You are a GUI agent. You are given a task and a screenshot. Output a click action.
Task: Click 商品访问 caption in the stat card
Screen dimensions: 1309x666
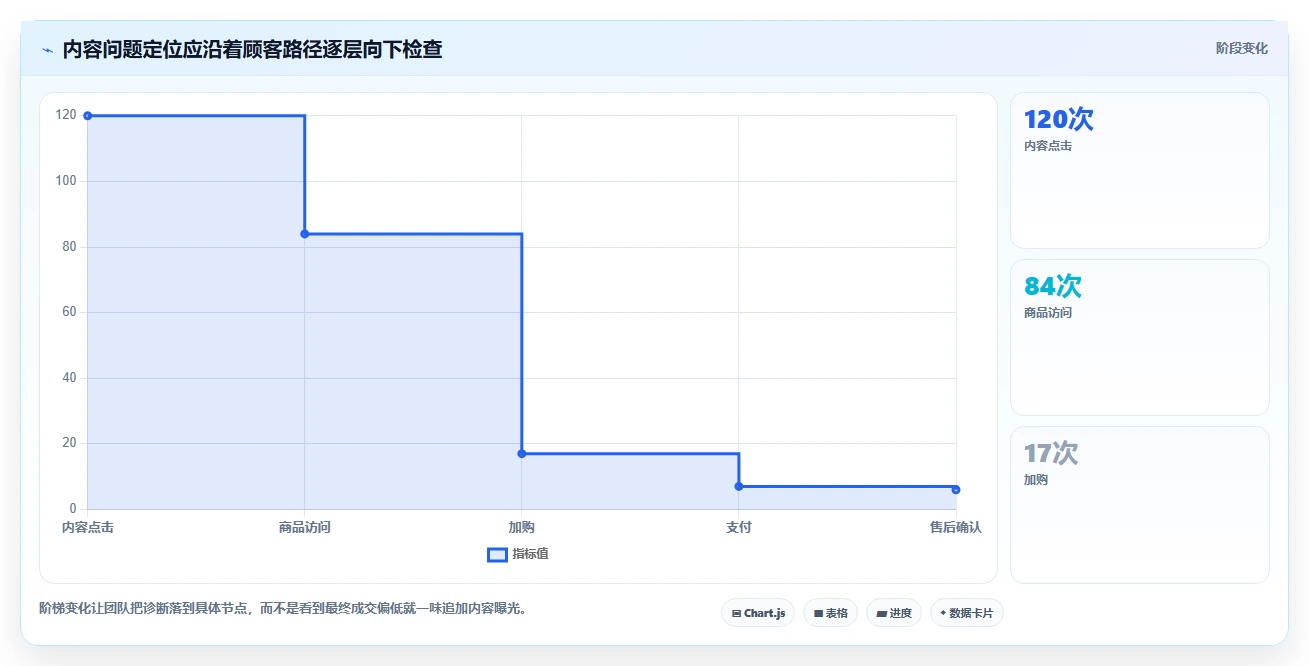point(1048,313)
